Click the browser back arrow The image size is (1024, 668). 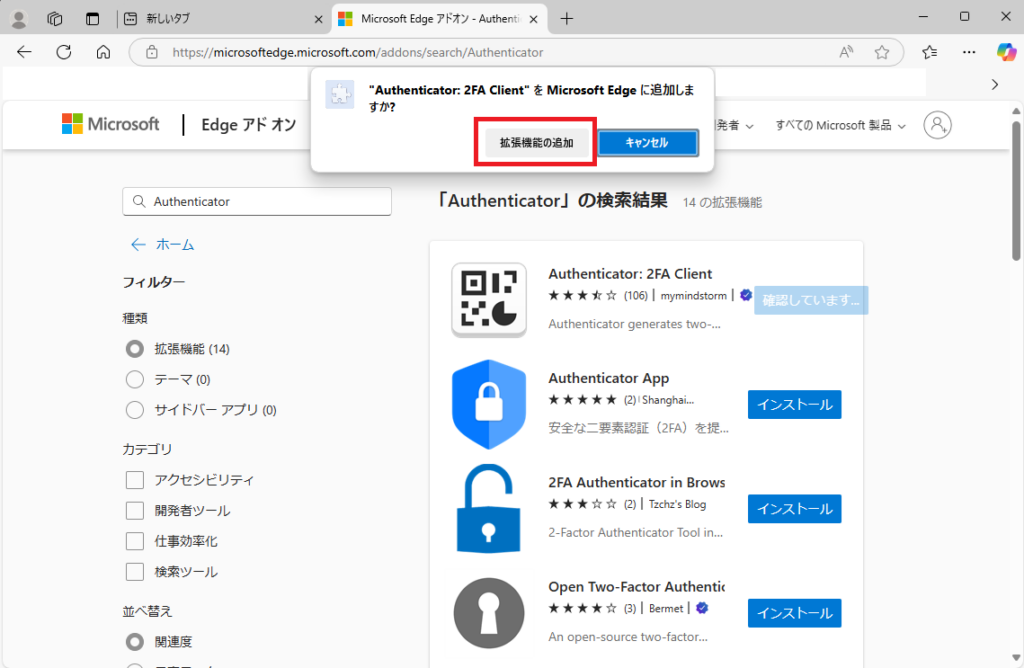pos(24,52)
